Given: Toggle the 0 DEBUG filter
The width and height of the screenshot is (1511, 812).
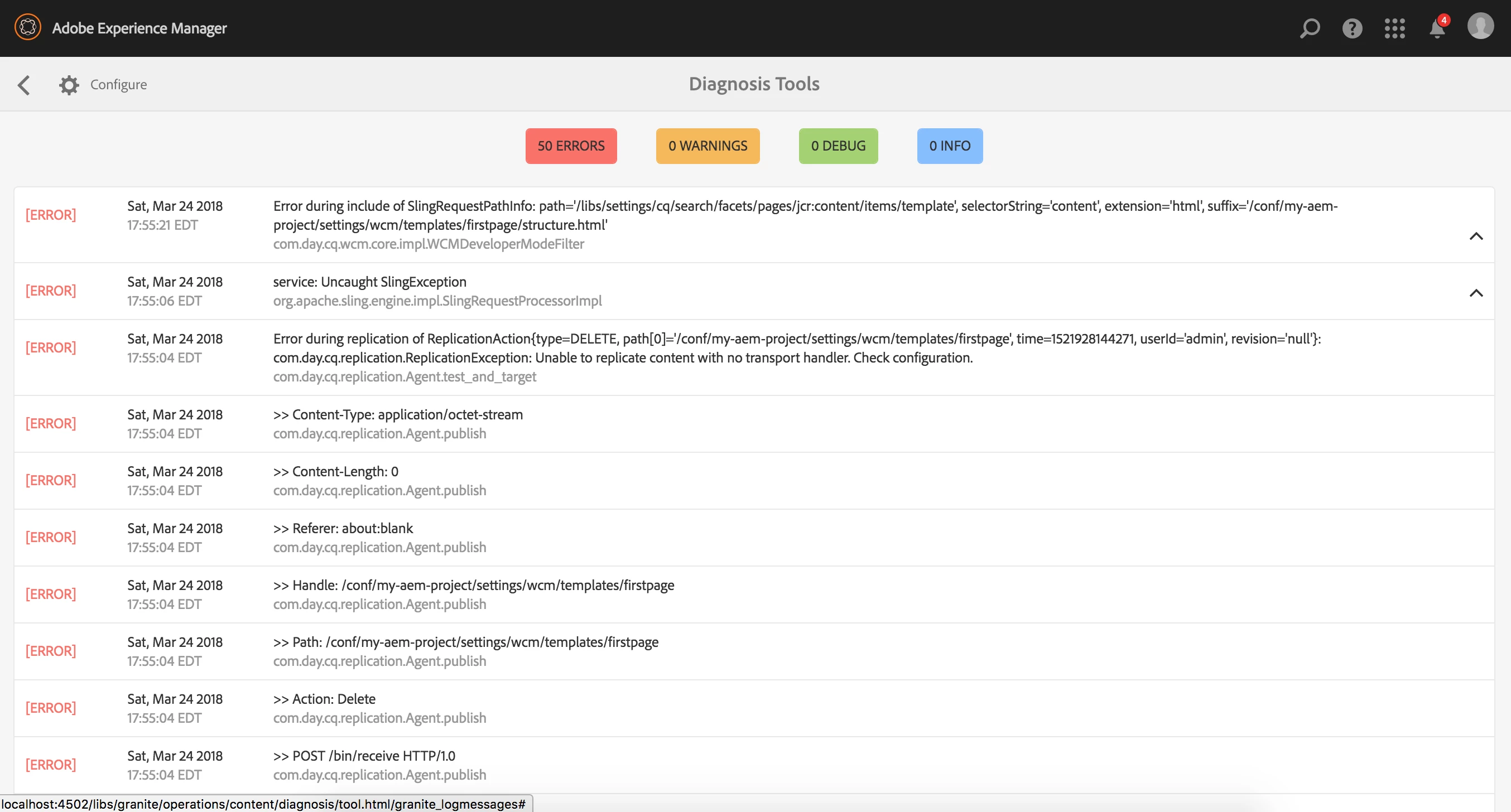Looking at the screenshot, I should (x=838, y=146).
